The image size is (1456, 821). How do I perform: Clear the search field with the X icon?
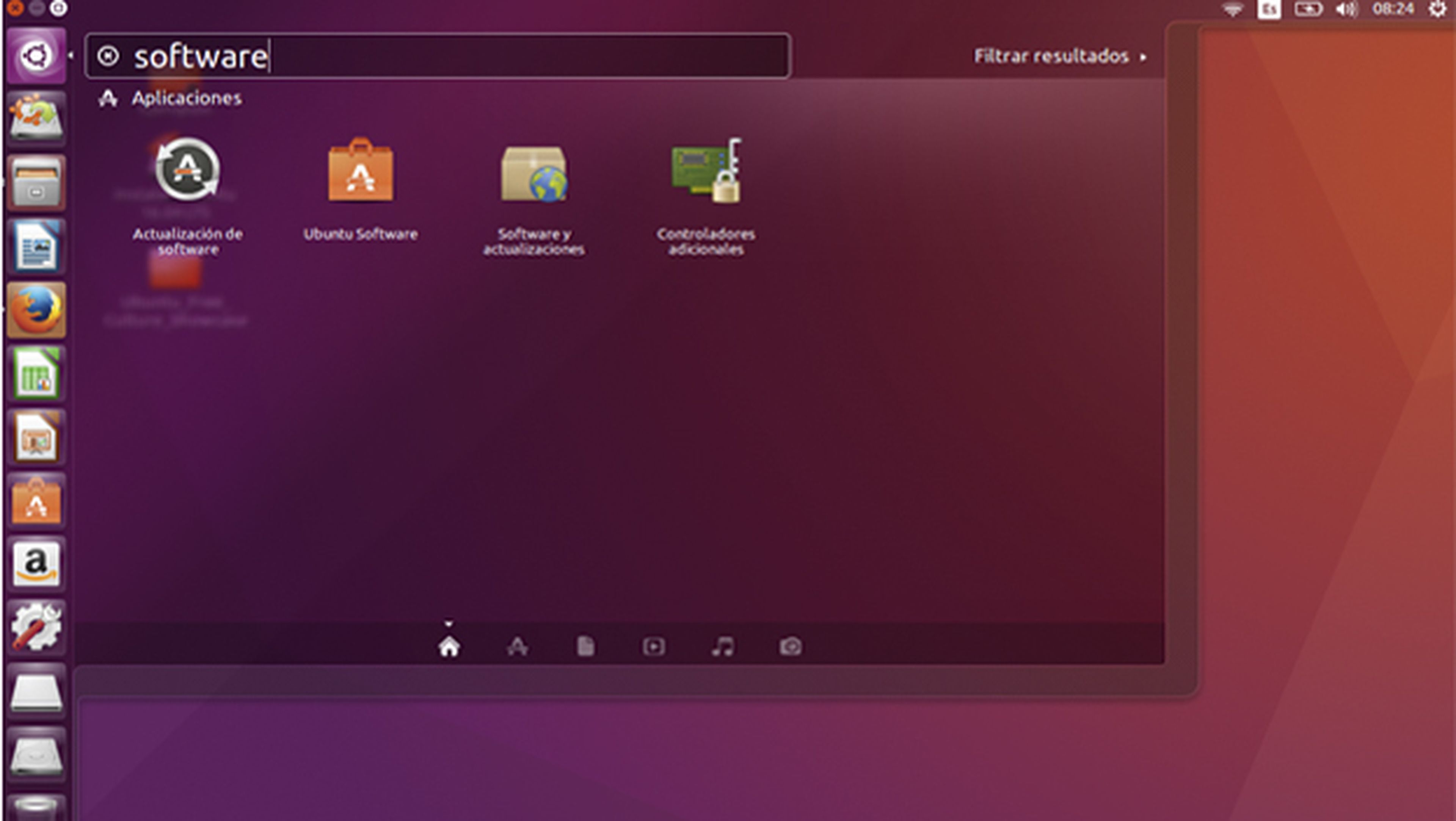[x=107, y=56]
